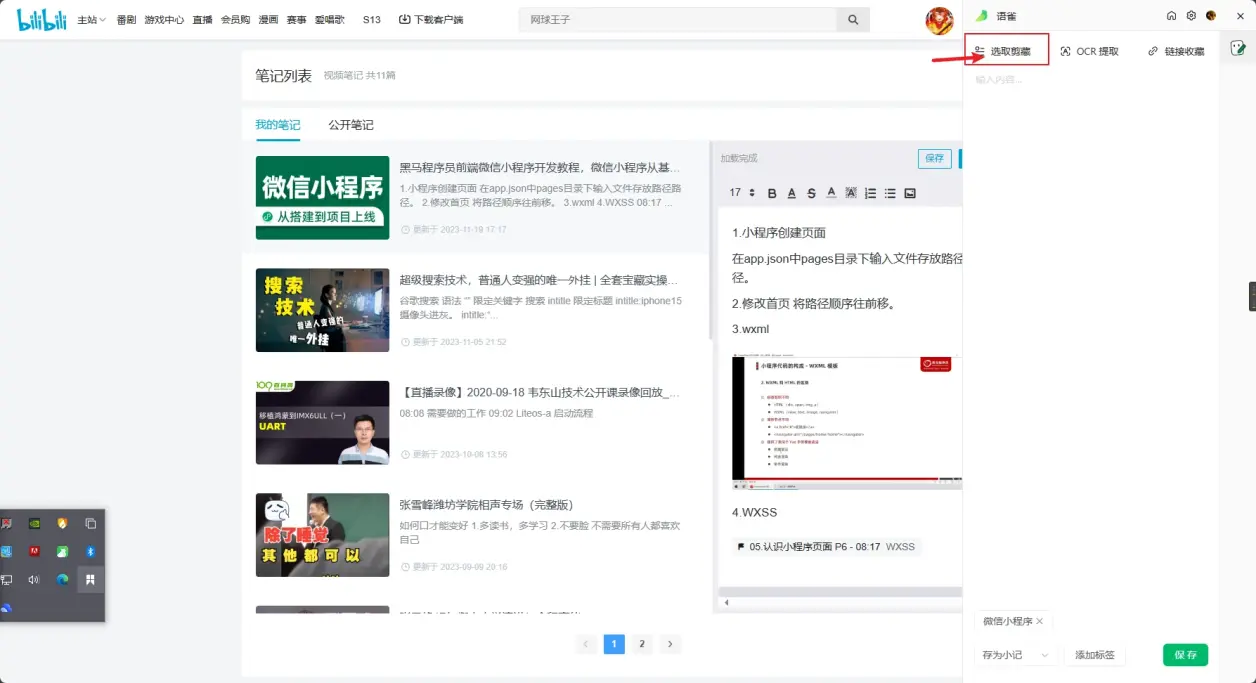The height and width of the screenshot is (683, 1256).
Task: Open 游戏中心 in the top nav
Action: coord(164,20)
